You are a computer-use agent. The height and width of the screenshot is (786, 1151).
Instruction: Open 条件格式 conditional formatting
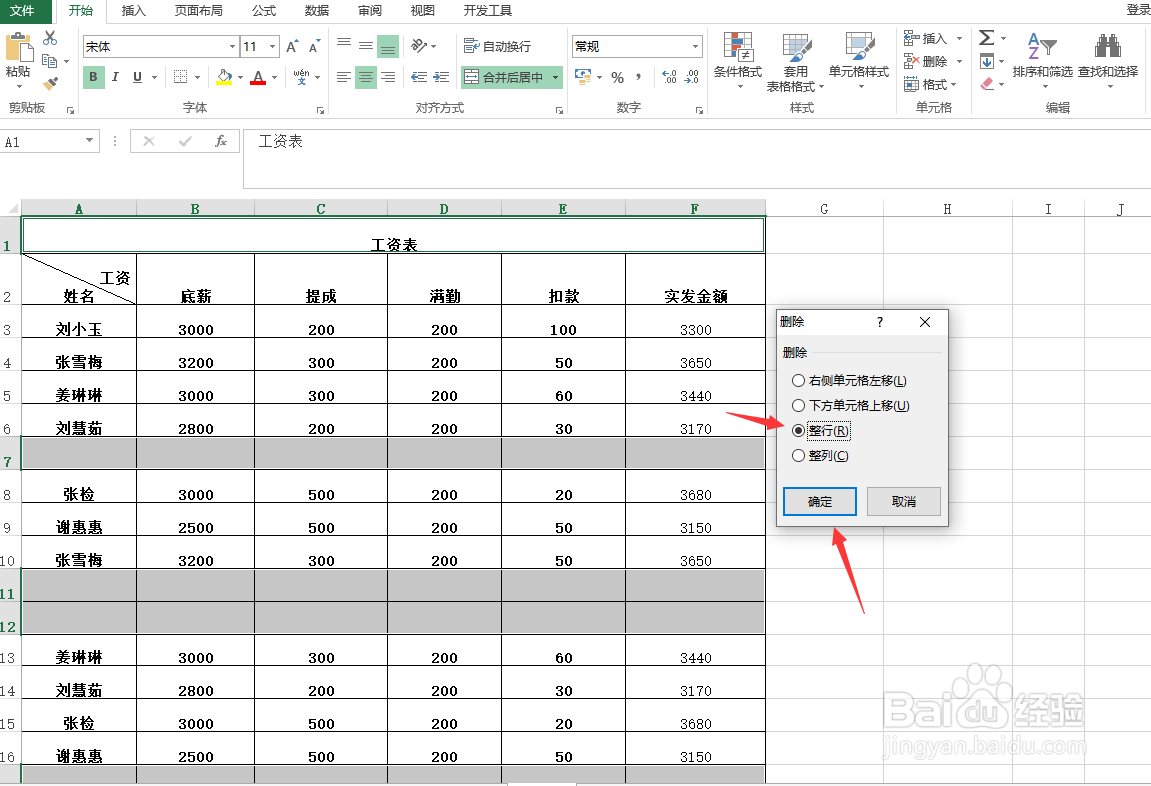[738, 60]
